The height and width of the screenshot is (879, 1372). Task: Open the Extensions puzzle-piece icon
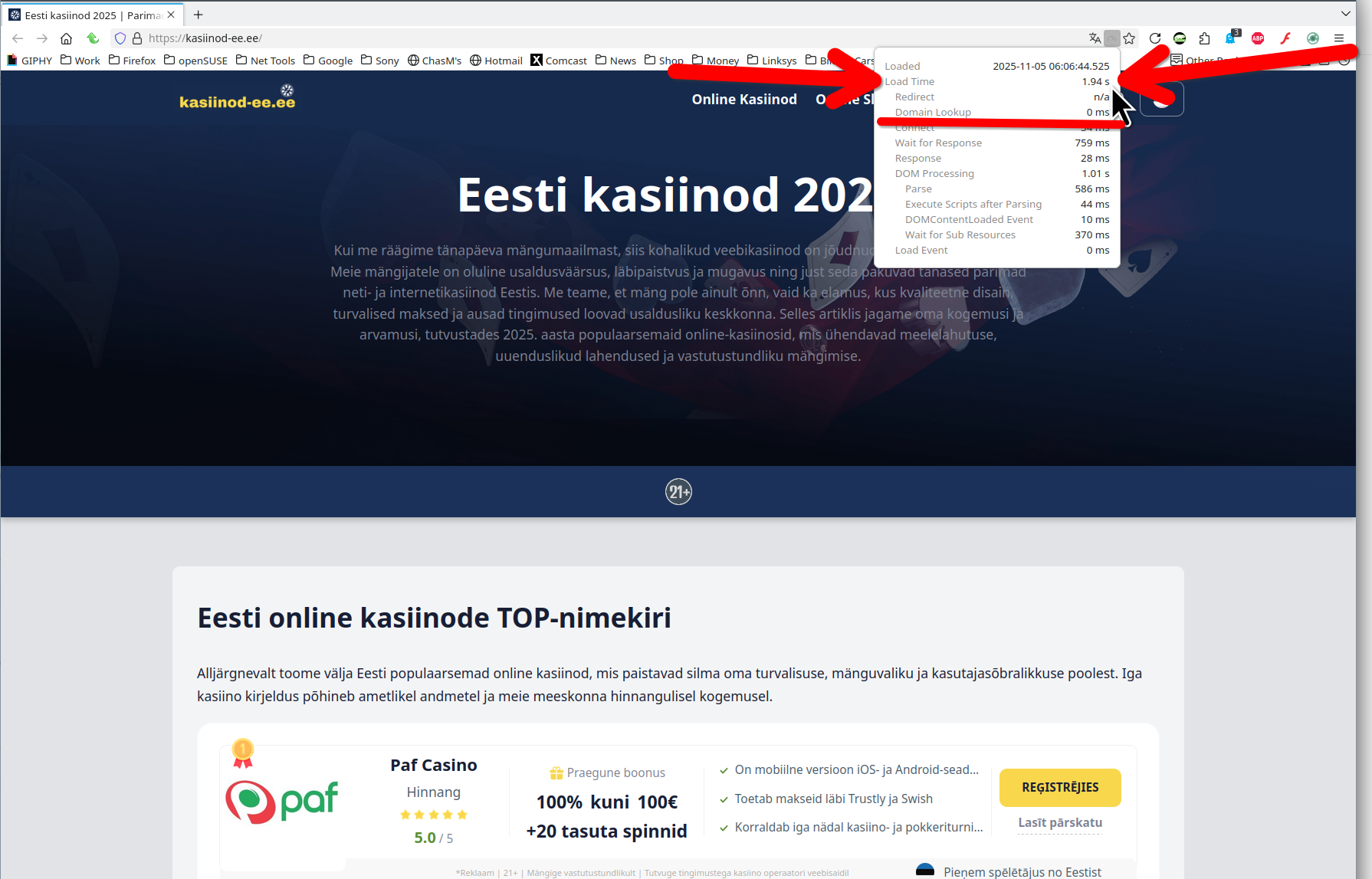(x=1205, y=38)
